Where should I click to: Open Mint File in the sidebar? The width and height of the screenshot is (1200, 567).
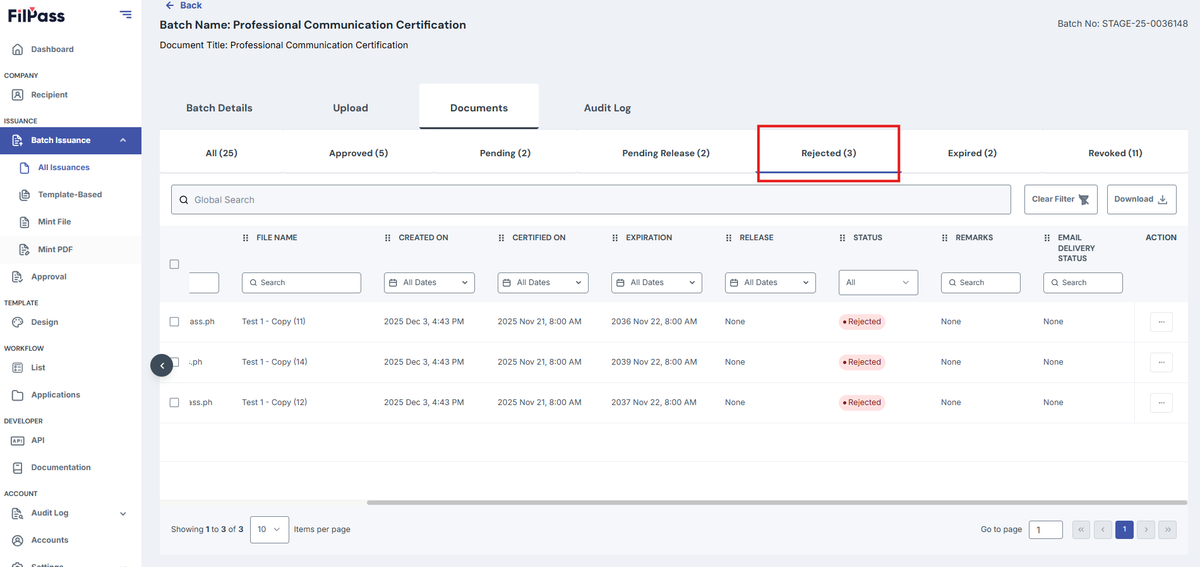[54, 222]
